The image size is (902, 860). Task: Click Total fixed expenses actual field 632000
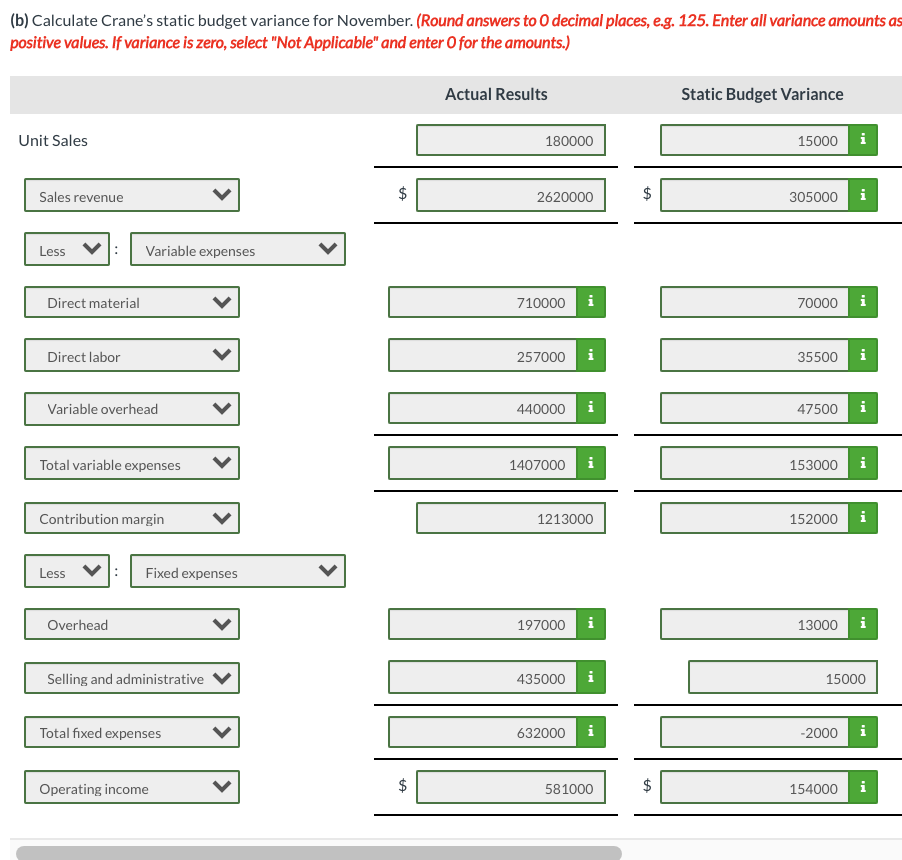(483, 732)
